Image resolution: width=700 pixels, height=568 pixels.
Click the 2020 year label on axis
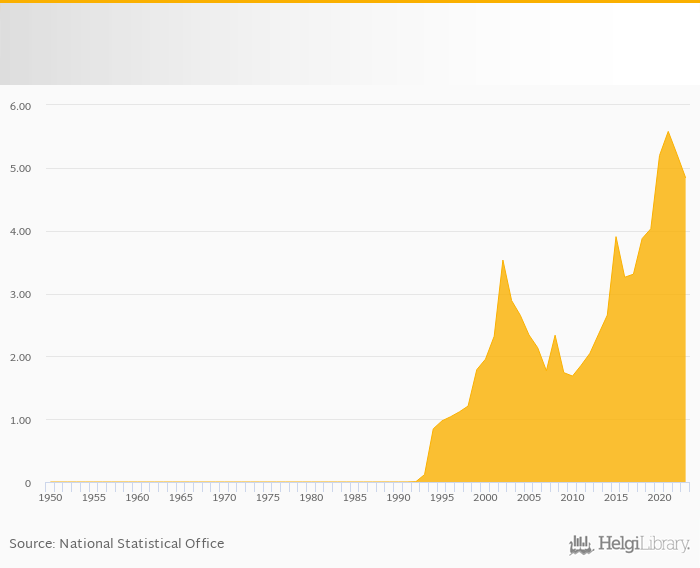pos(659,498)
